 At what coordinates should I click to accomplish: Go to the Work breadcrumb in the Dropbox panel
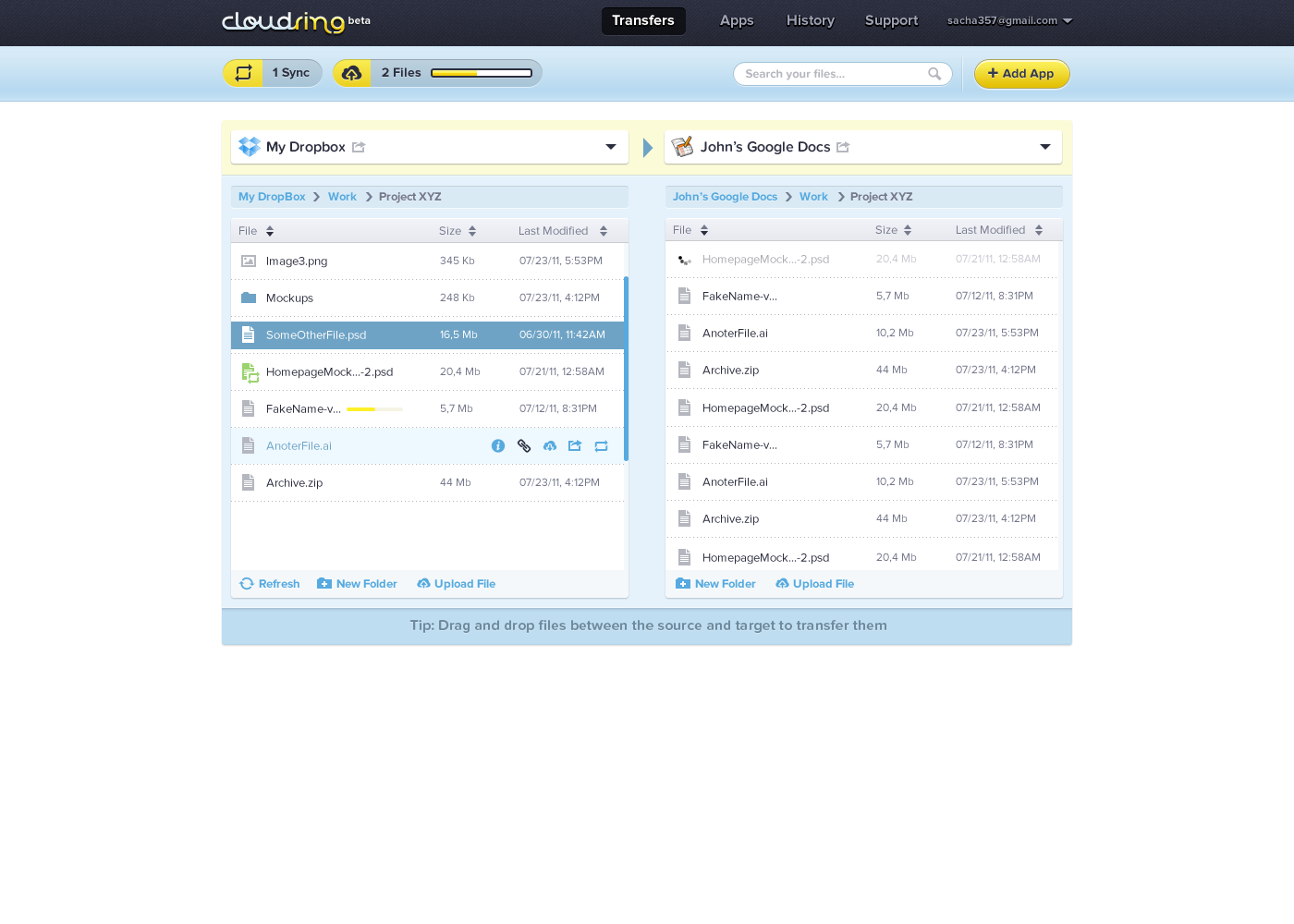(342, 197)
